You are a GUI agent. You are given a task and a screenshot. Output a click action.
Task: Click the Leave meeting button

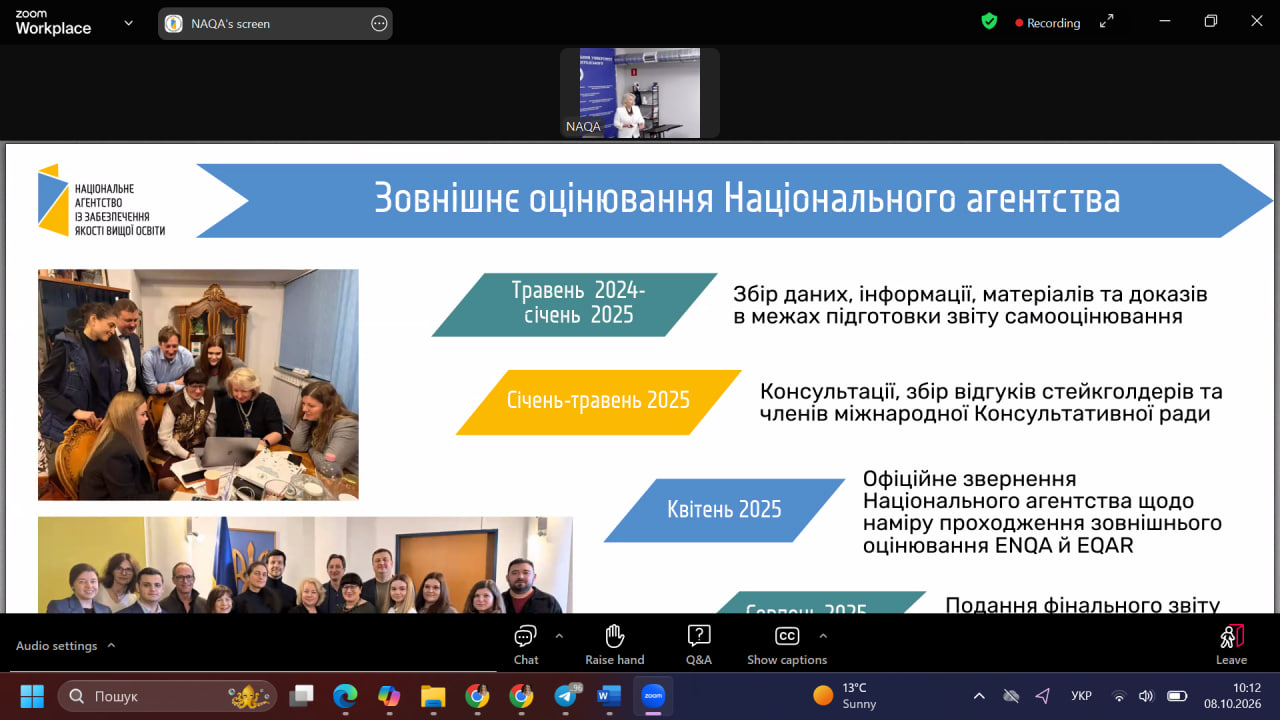click(1231, 645)
